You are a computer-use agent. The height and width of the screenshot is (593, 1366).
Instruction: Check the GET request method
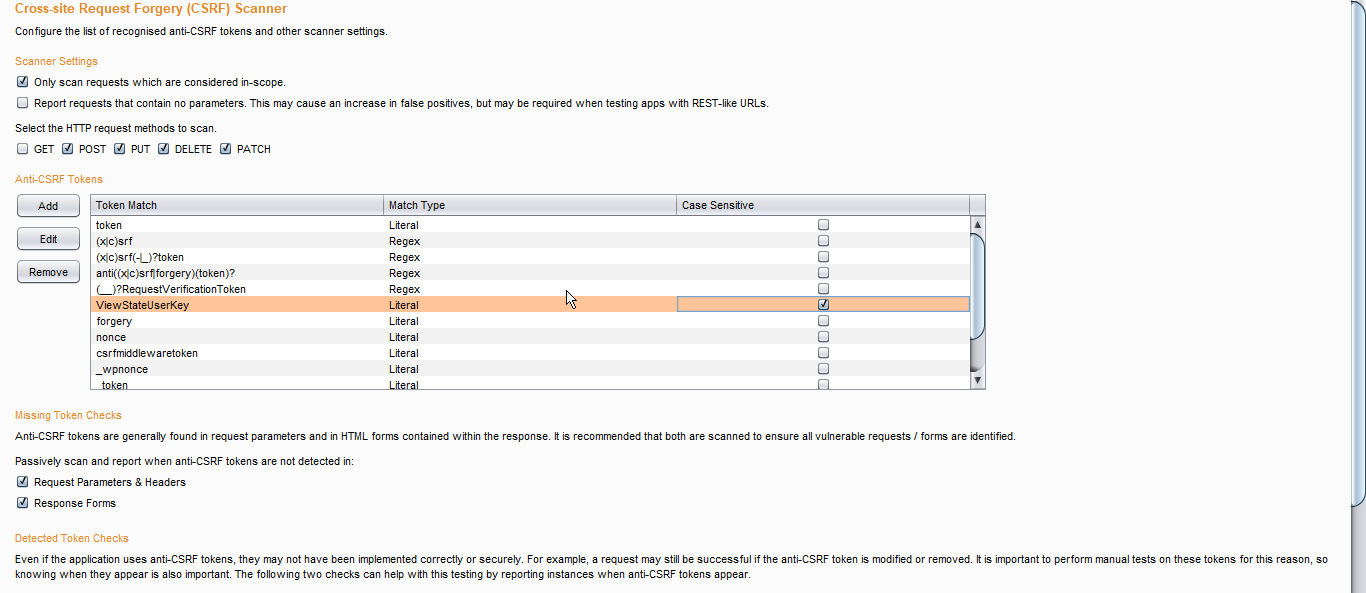pos(22,149)
